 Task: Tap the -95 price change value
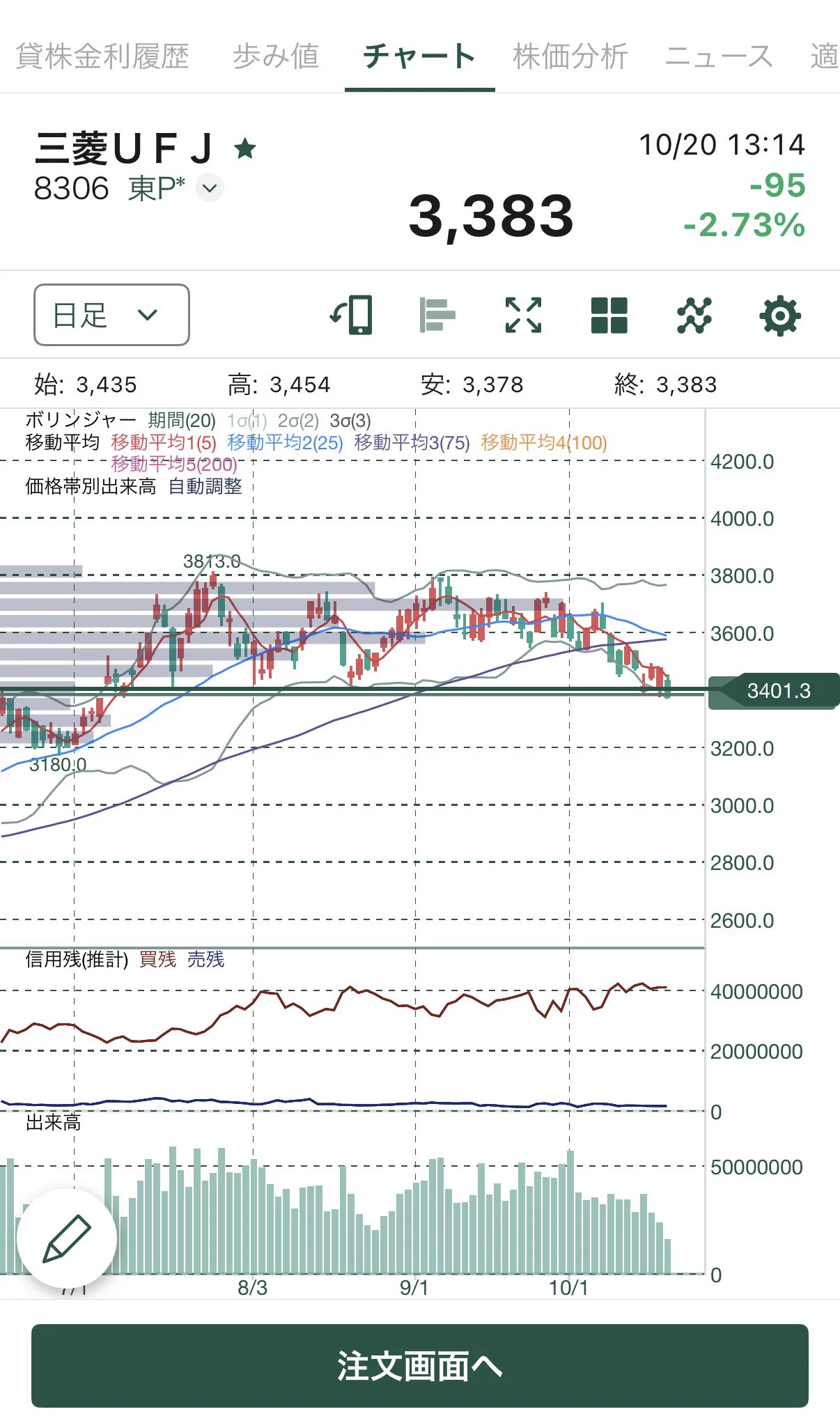[777, 185]
